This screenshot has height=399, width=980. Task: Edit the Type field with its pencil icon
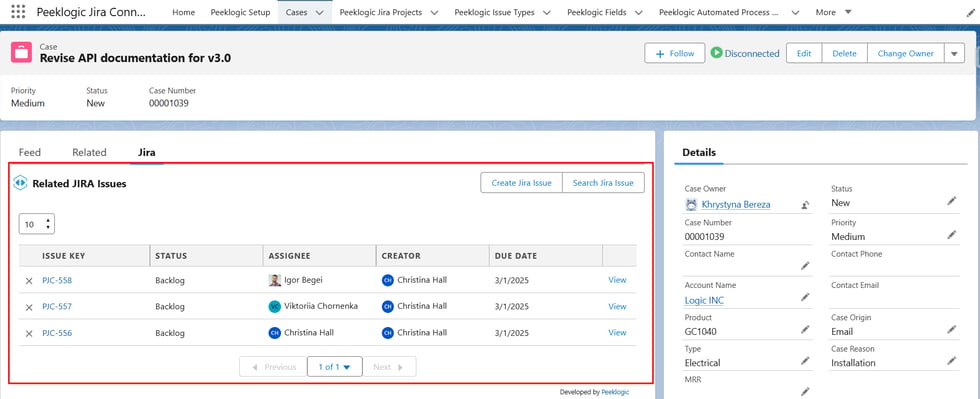(x=805, y=360)
